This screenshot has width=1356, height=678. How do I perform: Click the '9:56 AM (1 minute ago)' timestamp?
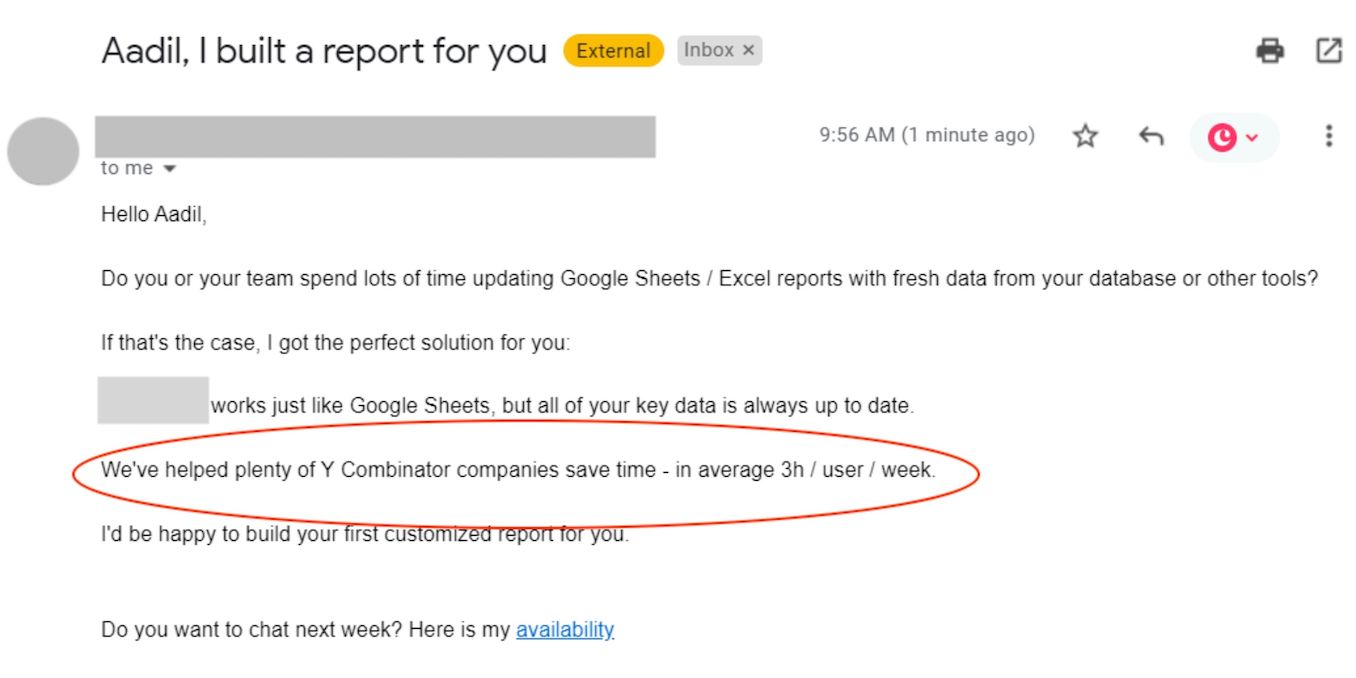(x=927, y=135)
